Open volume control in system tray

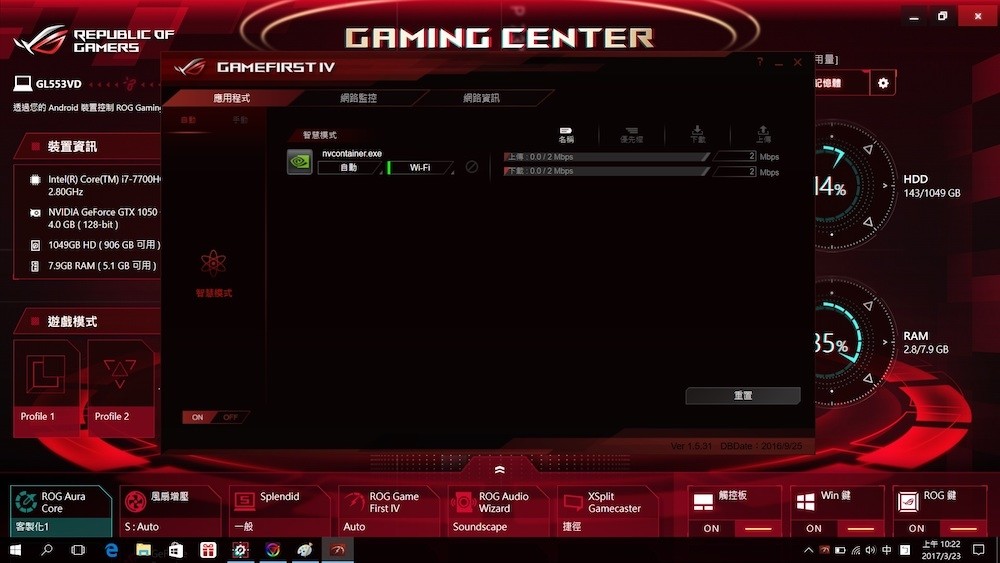click(871, 550)
